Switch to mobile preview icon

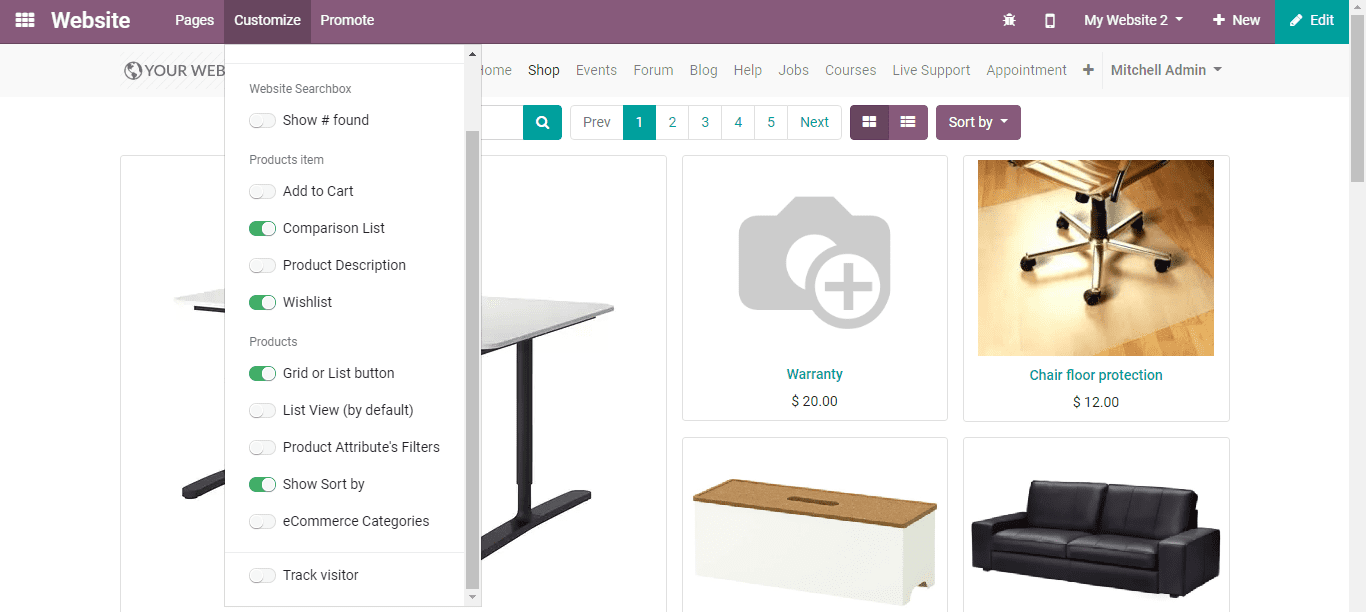1049,20
